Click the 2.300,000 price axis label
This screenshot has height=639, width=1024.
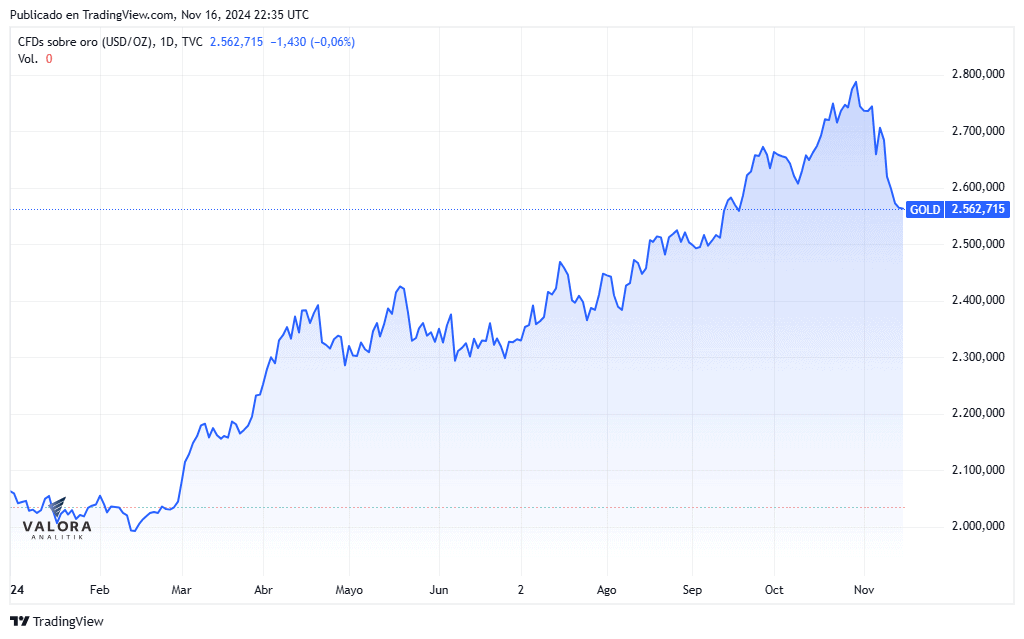click(978, 357)
